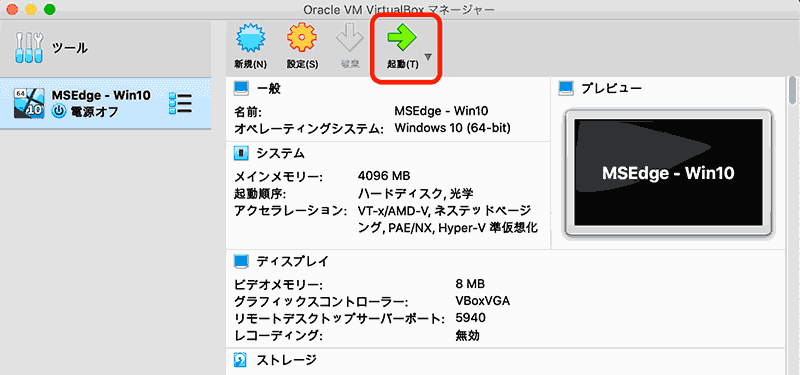Click the プレビュー section icon

click(566, 89)
